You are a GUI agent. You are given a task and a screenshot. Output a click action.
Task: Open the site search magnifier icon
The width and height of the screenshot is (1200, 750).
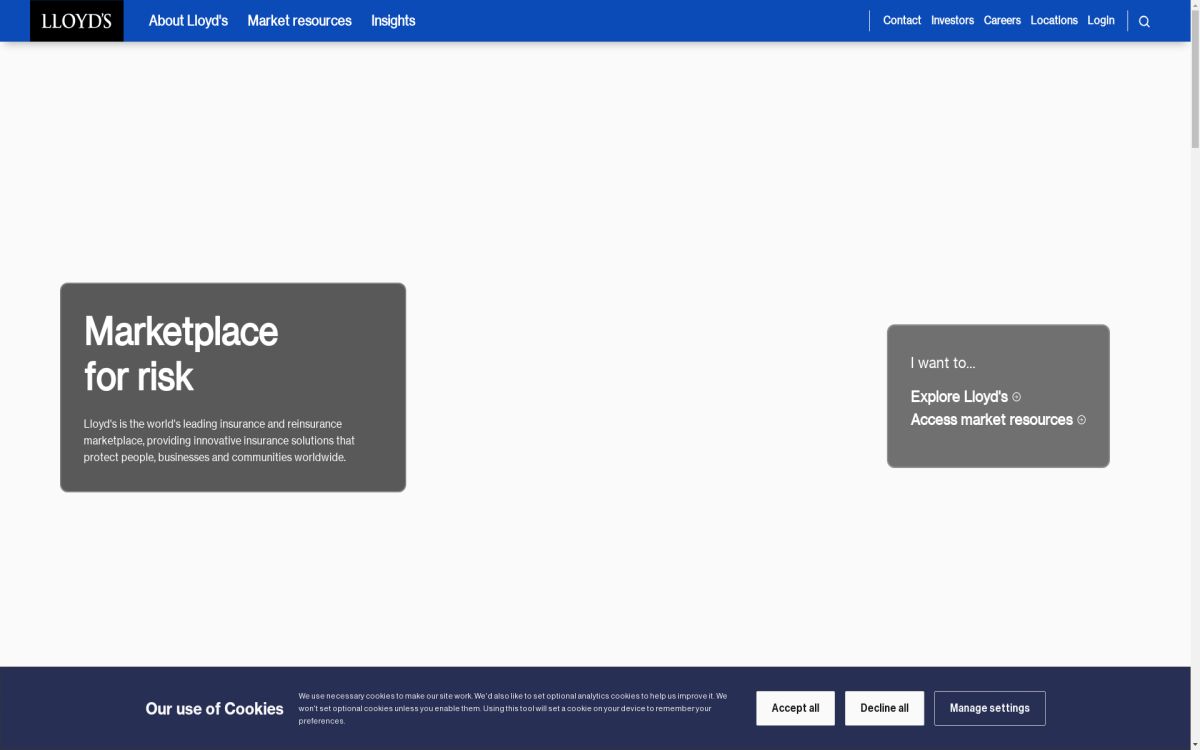1143,20
